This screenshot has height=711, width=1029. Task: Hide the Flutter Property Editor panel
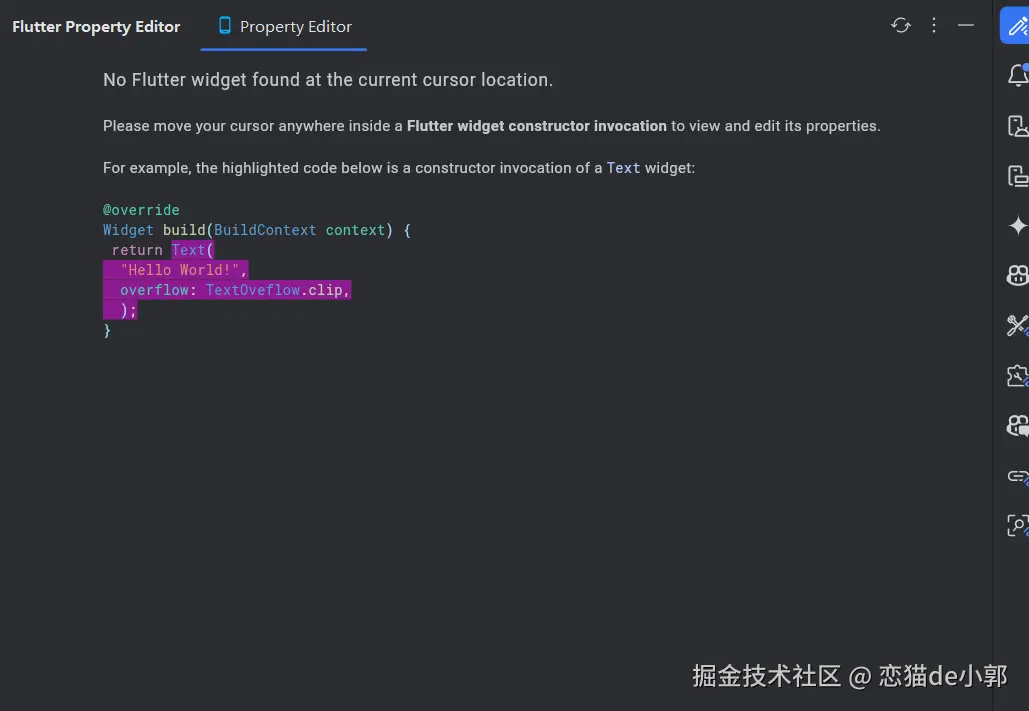(966, 26)
